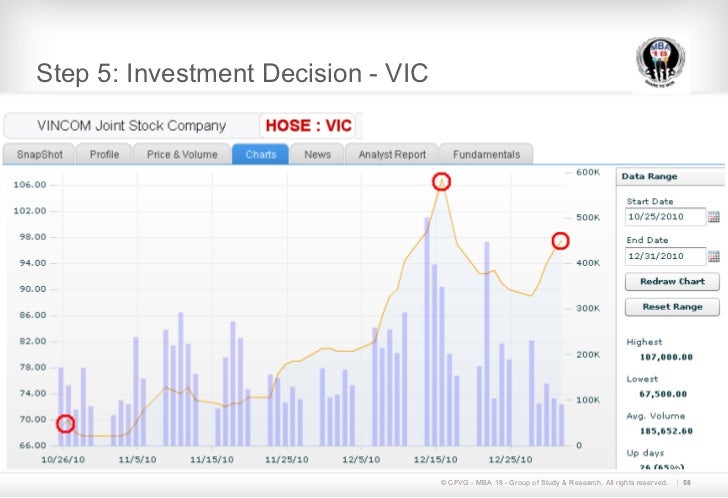
Task: Open the Profile tab
Action: click(104, 155)
